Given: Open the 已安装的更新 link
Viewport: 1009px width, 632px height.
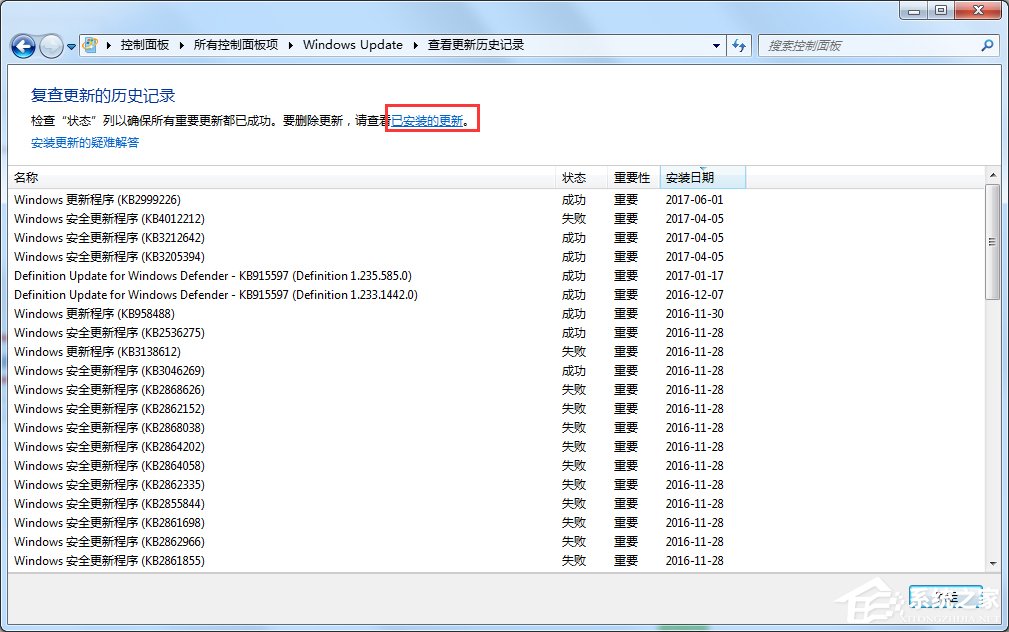Looking at the screenshot, I should tap(428, 121).
